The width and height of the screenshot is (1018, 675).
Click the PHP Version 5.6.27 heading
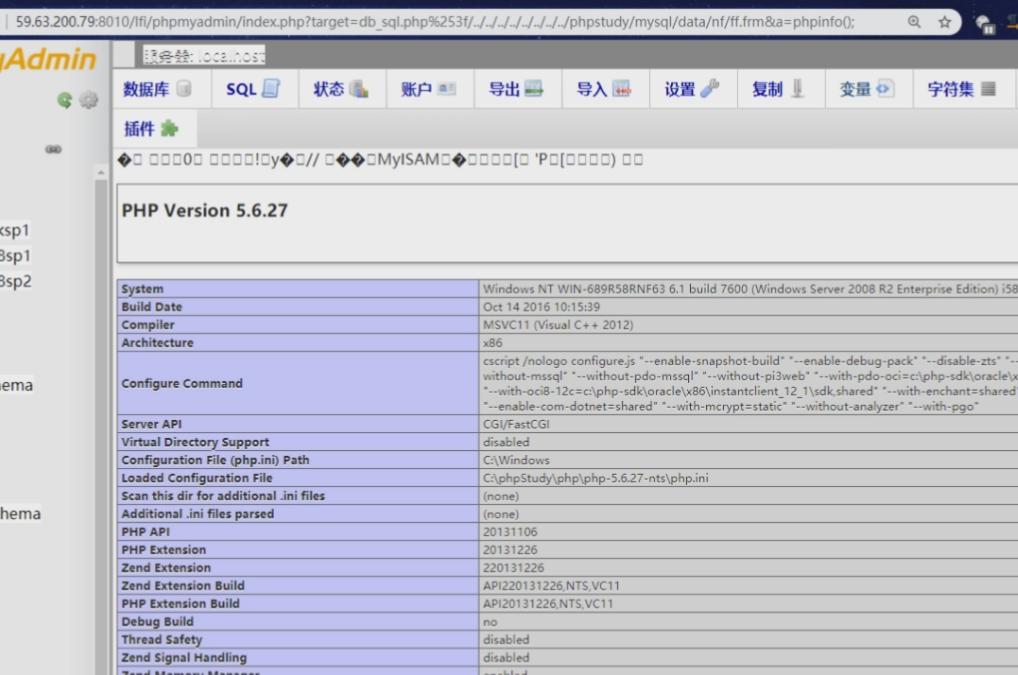(x=205, y=210)
